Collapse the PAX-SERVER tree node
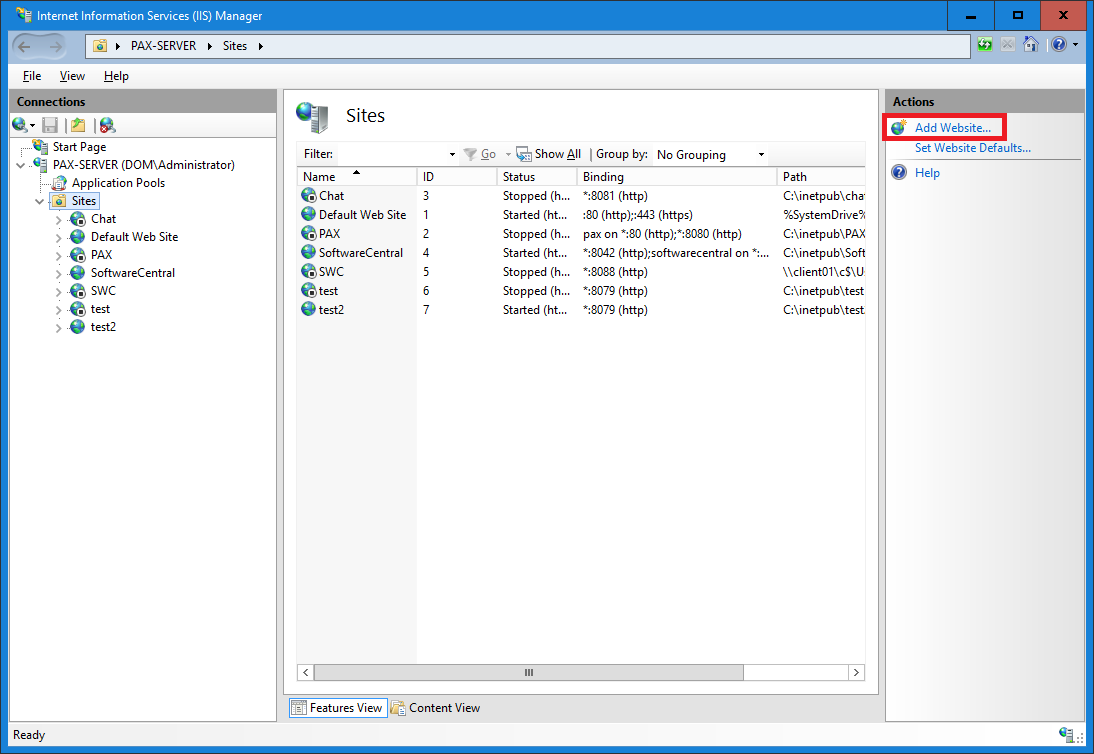 [x=22, y=165]
